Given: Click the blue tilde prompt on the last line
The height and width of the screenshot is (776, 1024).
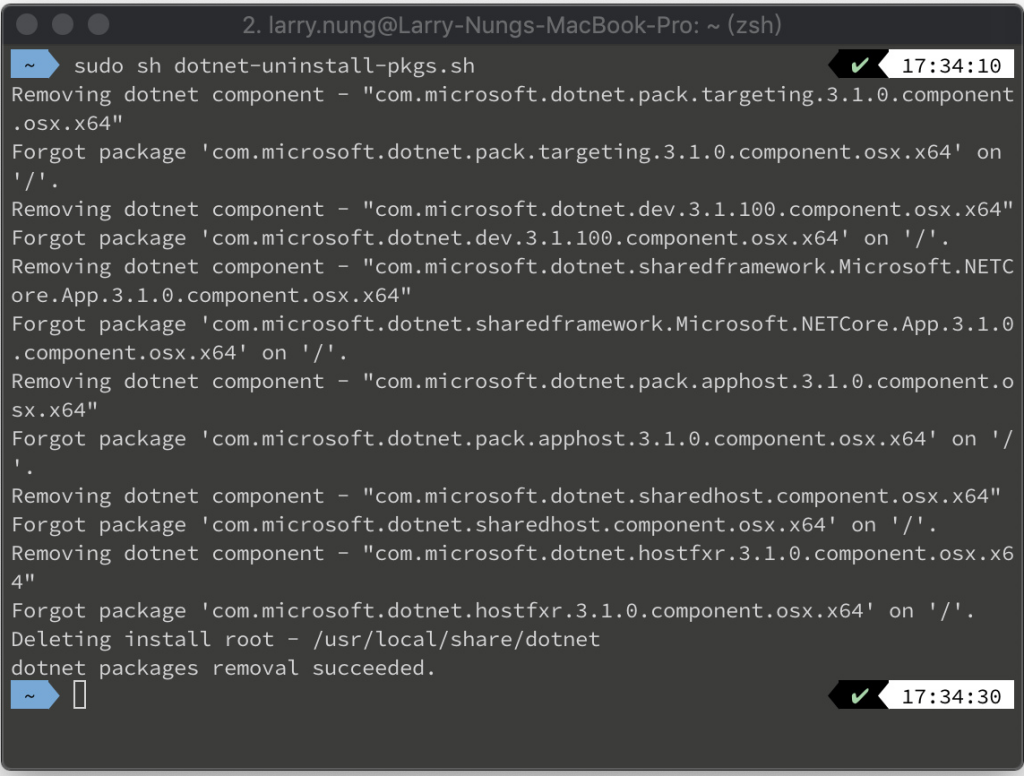Looking at the screenshot, I should pos(35,696).
